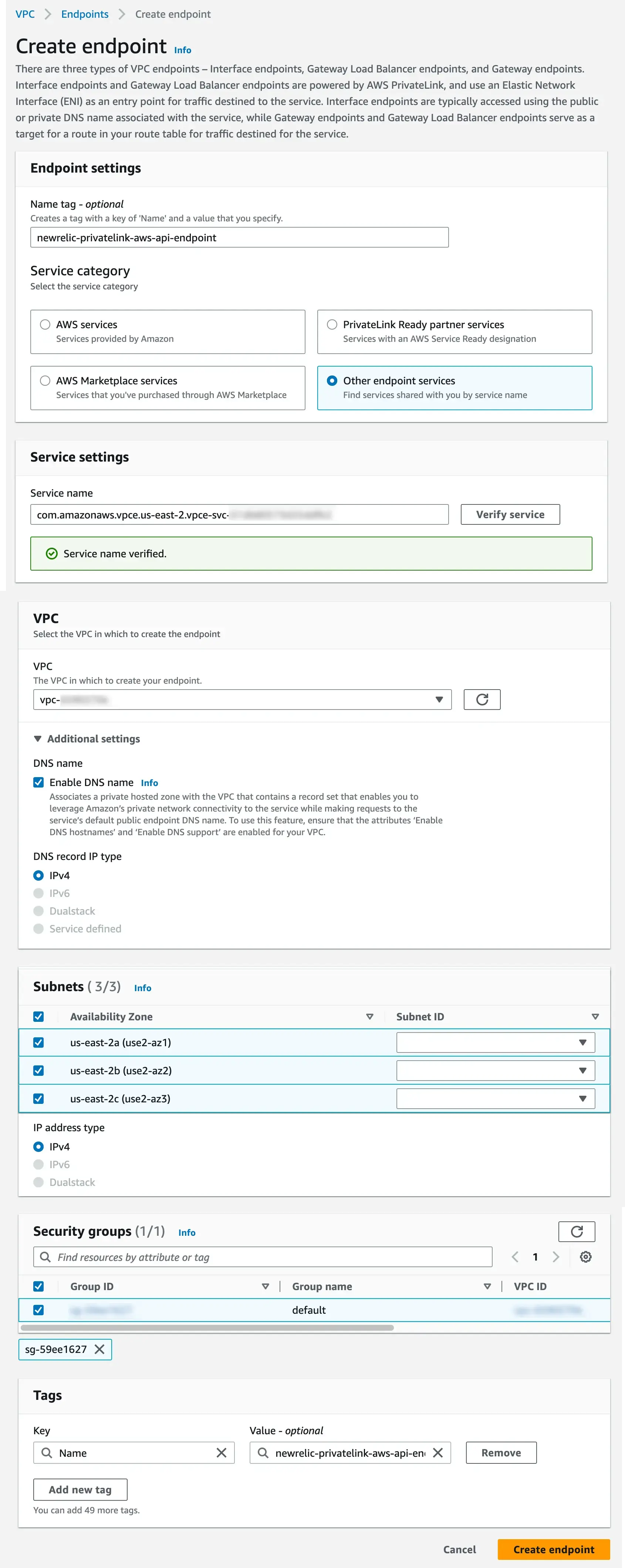This screenshot has height=1568, width=625.
Task: Navigate to Endpoints breadcrumb
Action: click(x=85, y=14)
